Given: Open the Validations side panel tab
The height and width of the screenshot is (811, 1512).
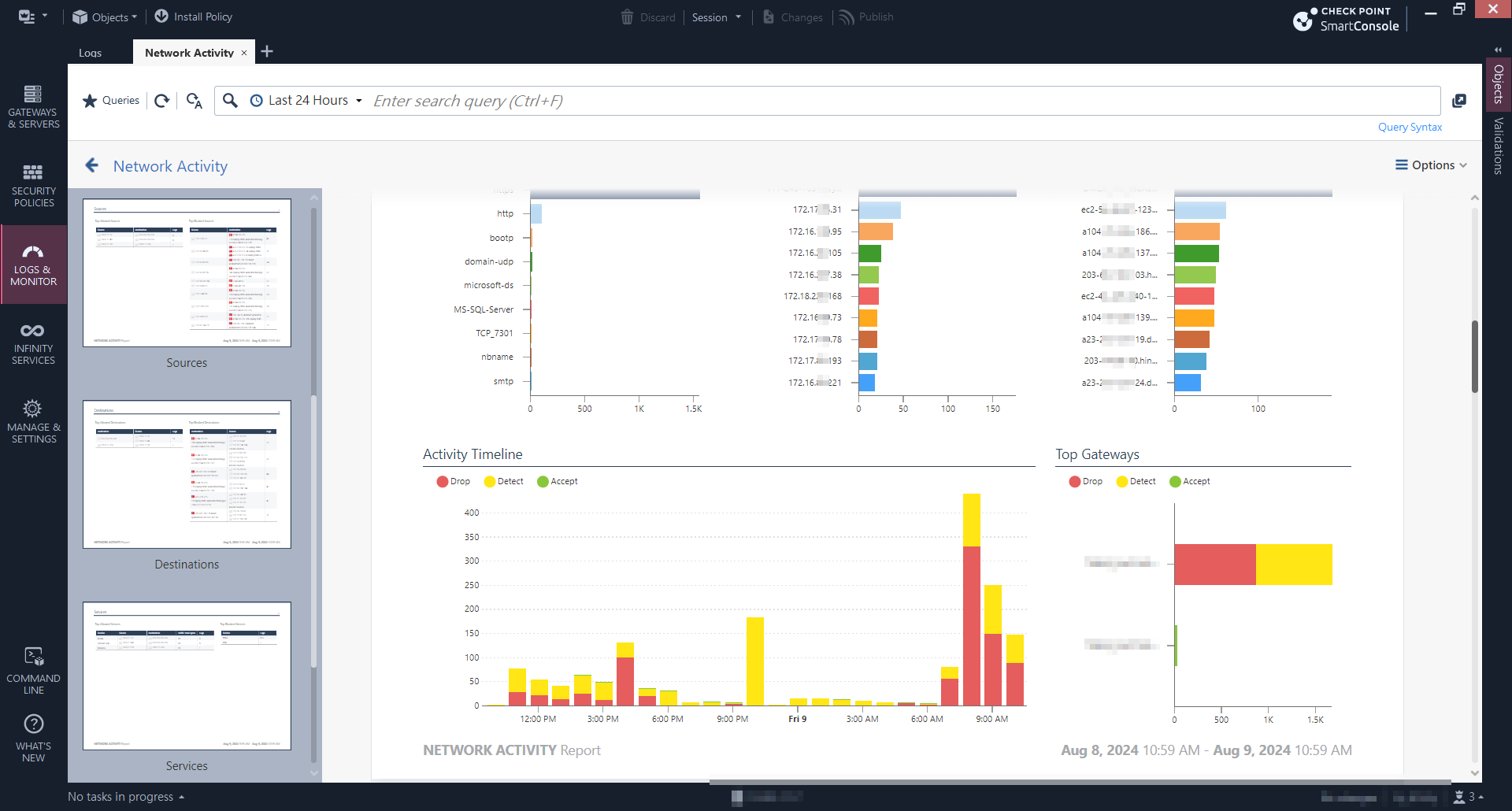Looking at the screenshot, I should pyautogui.click(x=1498, y=146).
